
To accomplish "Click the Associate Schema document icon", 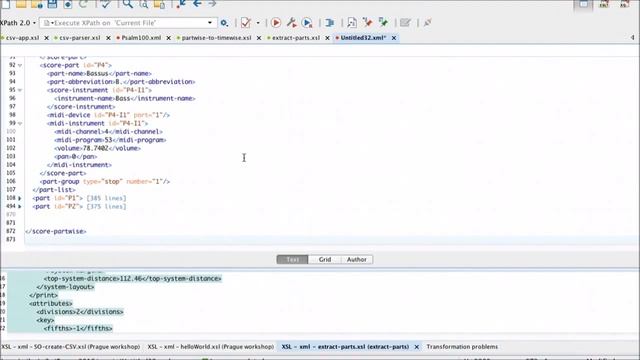I will (352, 23).
